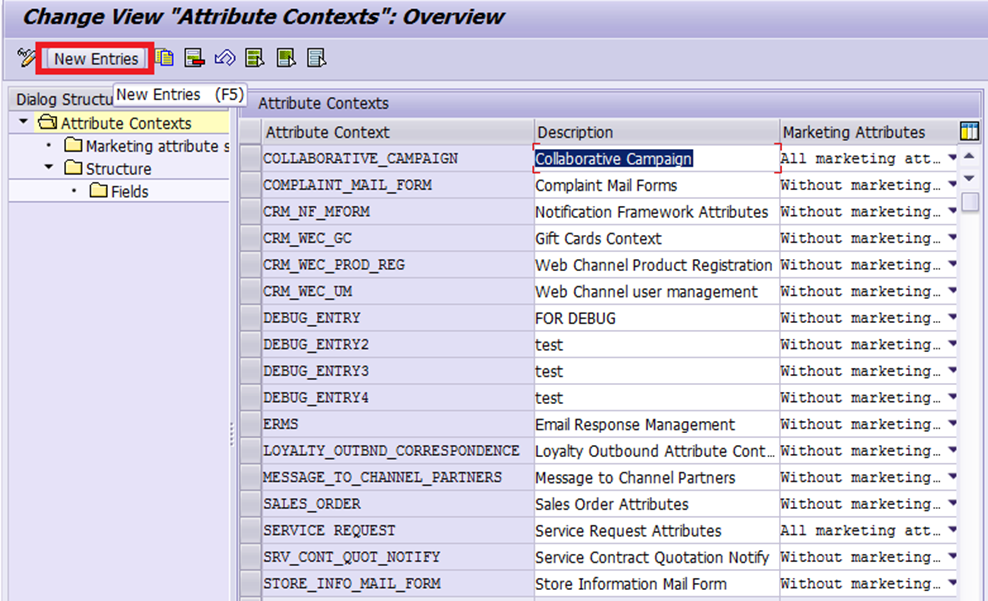Click the Deselect All icon
The image size is (988, 601).
(316, 58)
